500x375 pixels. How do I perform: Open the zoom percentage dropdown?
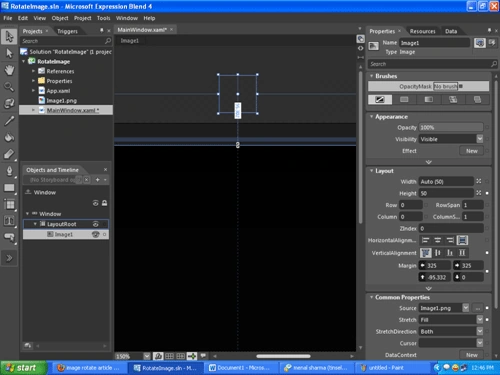147,356
